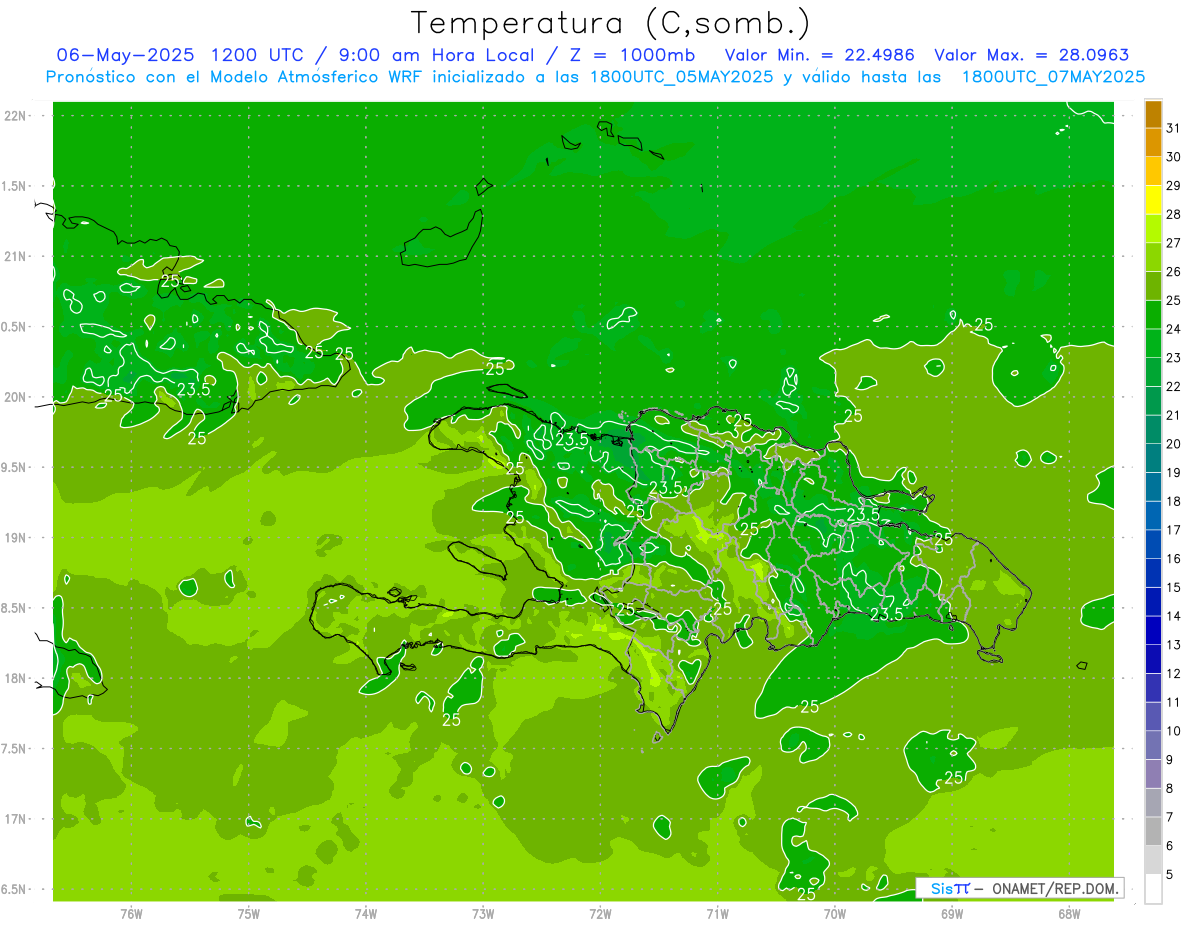This screenshot has height=927, width=1200.
Task: Click the "Sisπ – ONAMET/REP.DOM." credit label
Action: 1020,888
